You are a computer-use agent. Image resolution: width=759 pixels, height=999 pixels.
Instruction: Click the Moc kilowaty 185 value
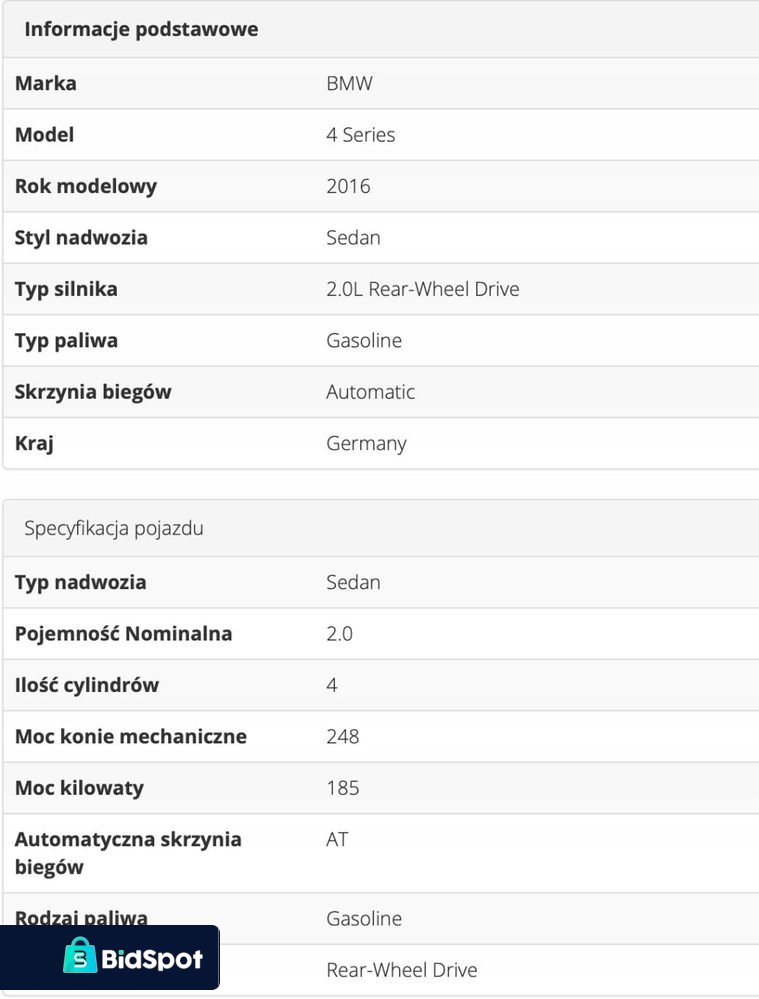pyautogui.click(x=342, y=788)
